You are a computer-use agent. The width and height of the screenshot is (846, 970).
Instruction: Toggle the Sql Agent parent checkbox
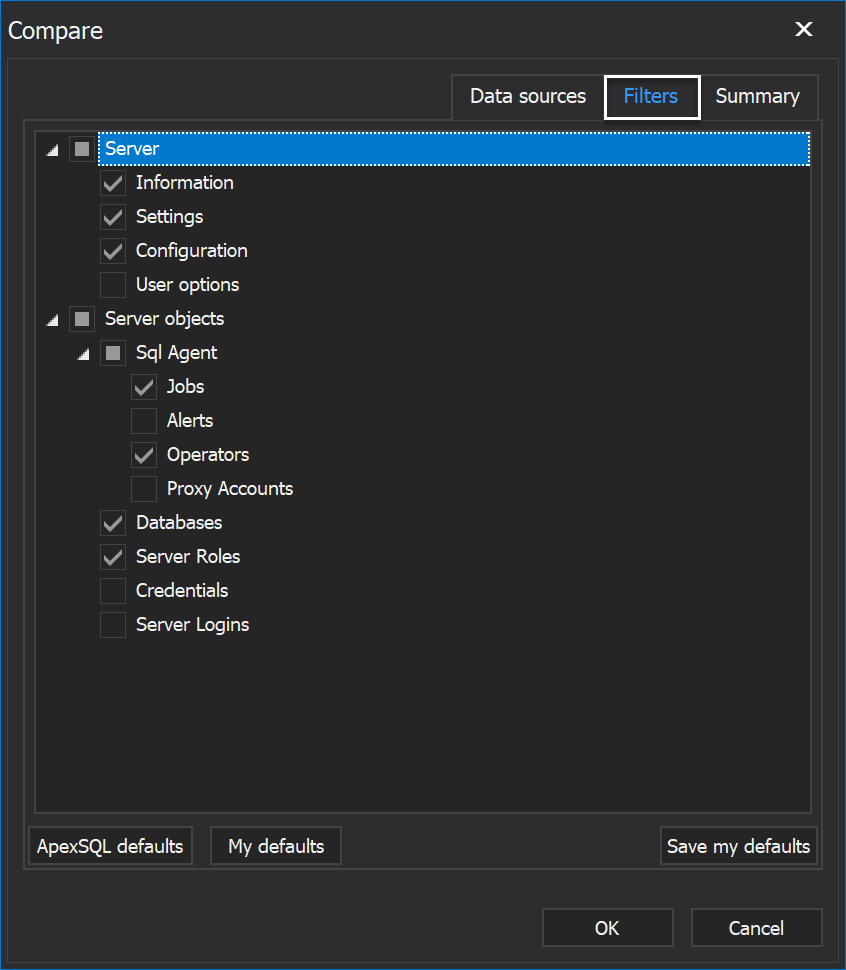[x=113, y=353]
